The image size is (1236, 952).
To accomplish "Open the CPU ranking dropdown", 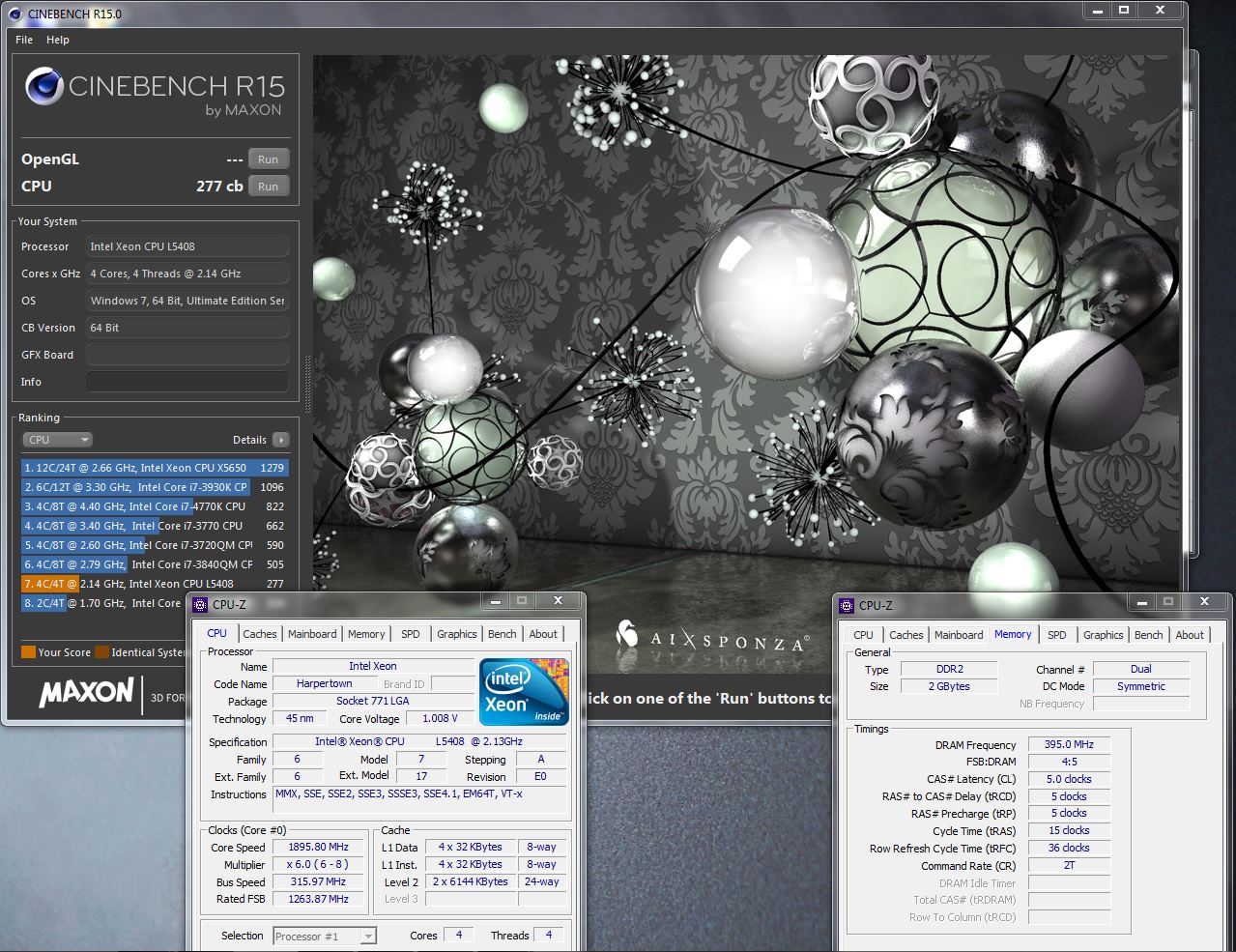I will pos(57,440).
